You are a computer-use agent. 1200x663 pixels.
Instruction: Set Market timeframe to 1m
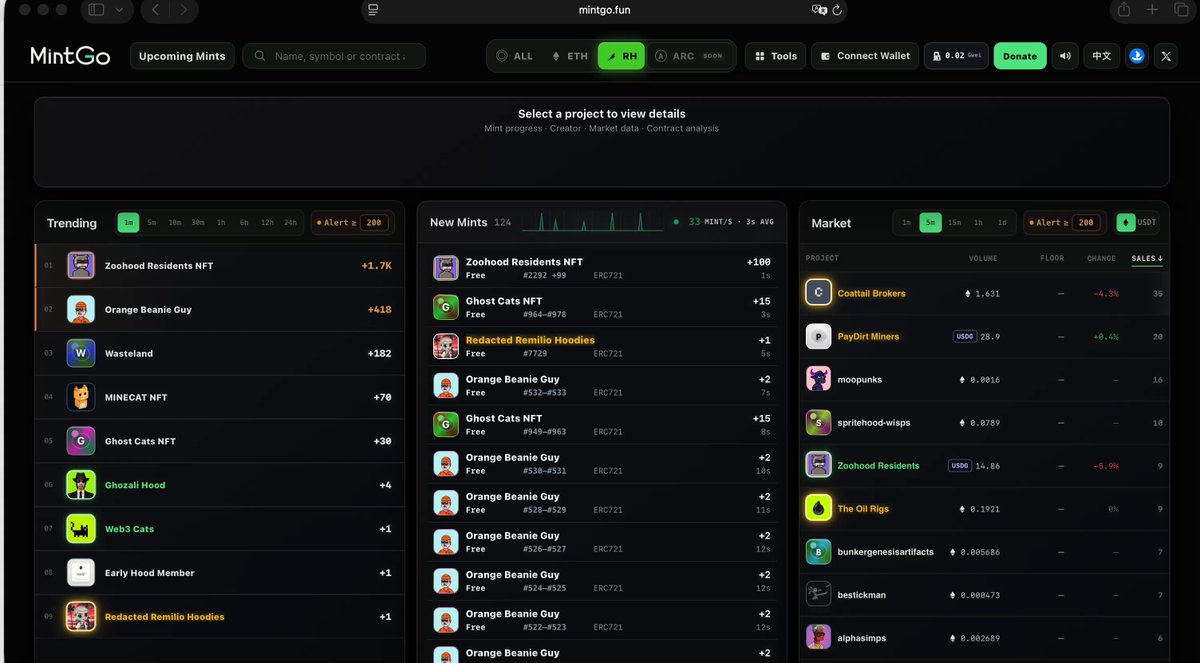coord(906,223)
